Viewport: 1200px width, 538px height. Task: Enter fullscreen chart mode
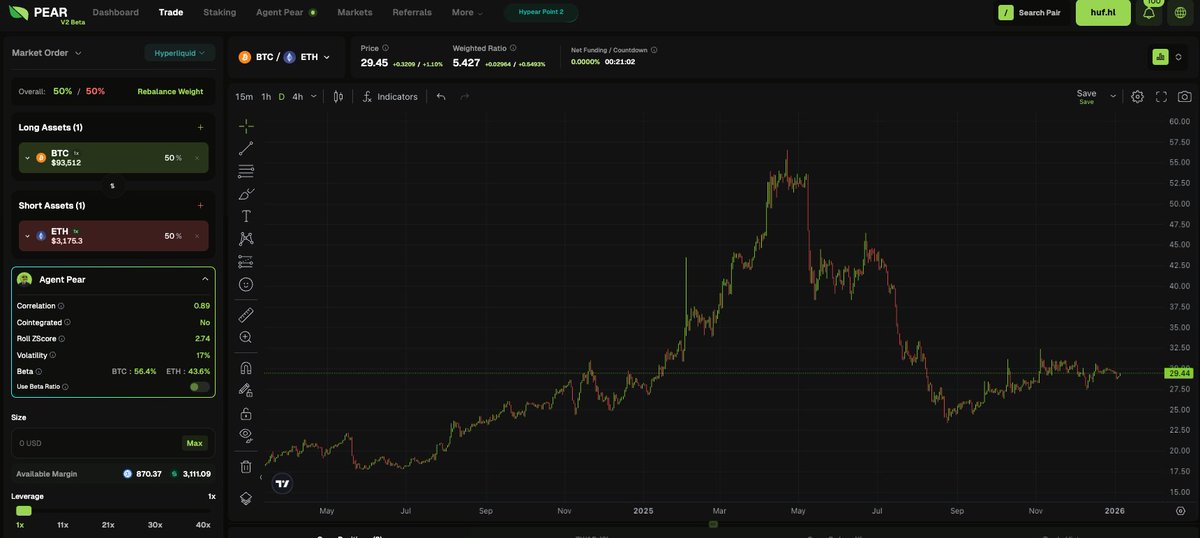1161,97
